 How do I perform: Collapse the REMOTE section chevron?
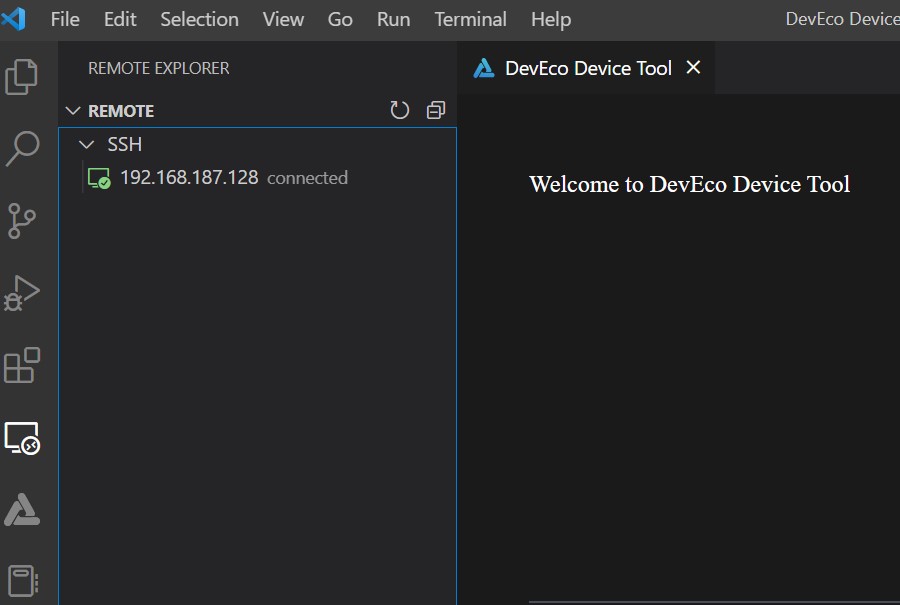click(x=72, y=111)
